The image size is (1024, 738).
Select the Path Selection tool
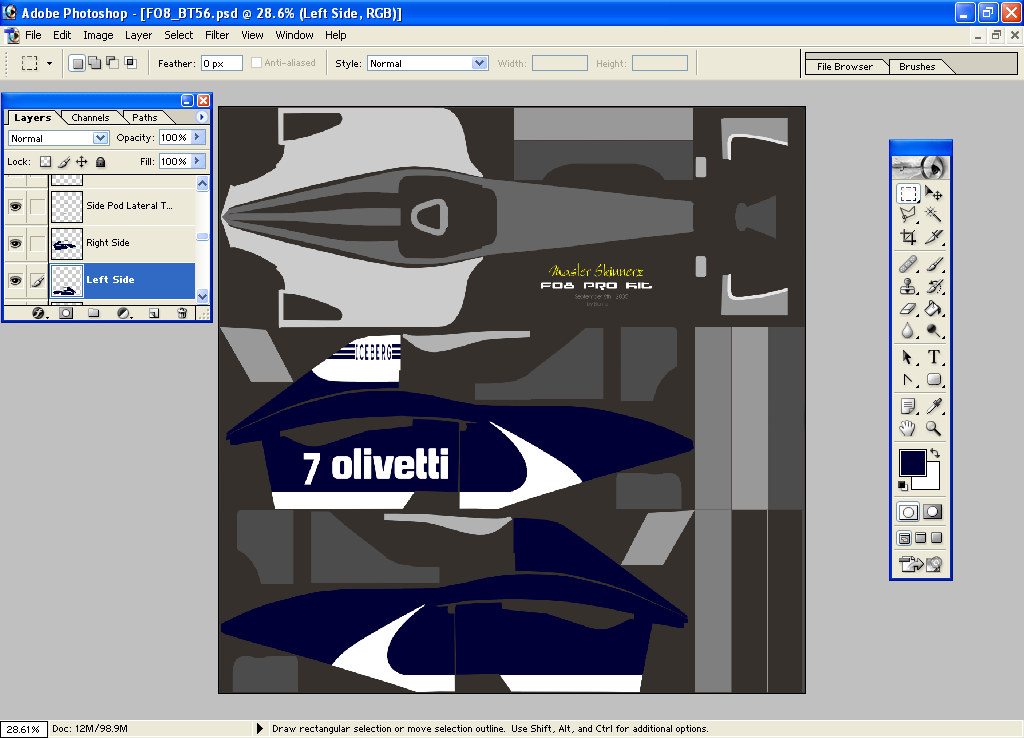coord(908,357)
